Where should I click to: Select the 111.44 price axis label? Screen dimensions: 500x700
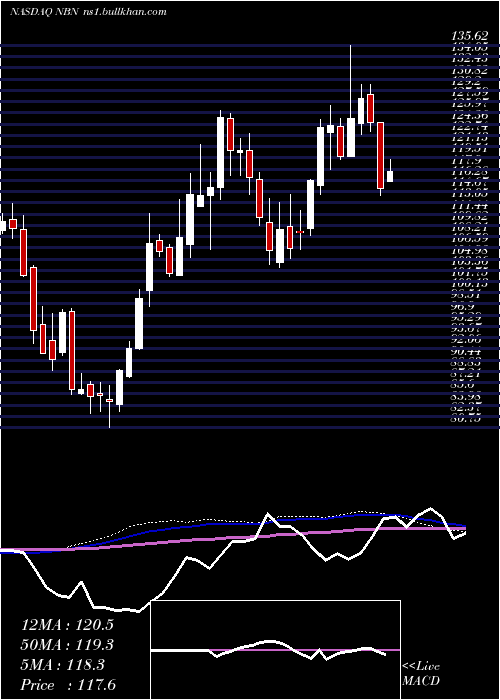(x=468, y=206)
